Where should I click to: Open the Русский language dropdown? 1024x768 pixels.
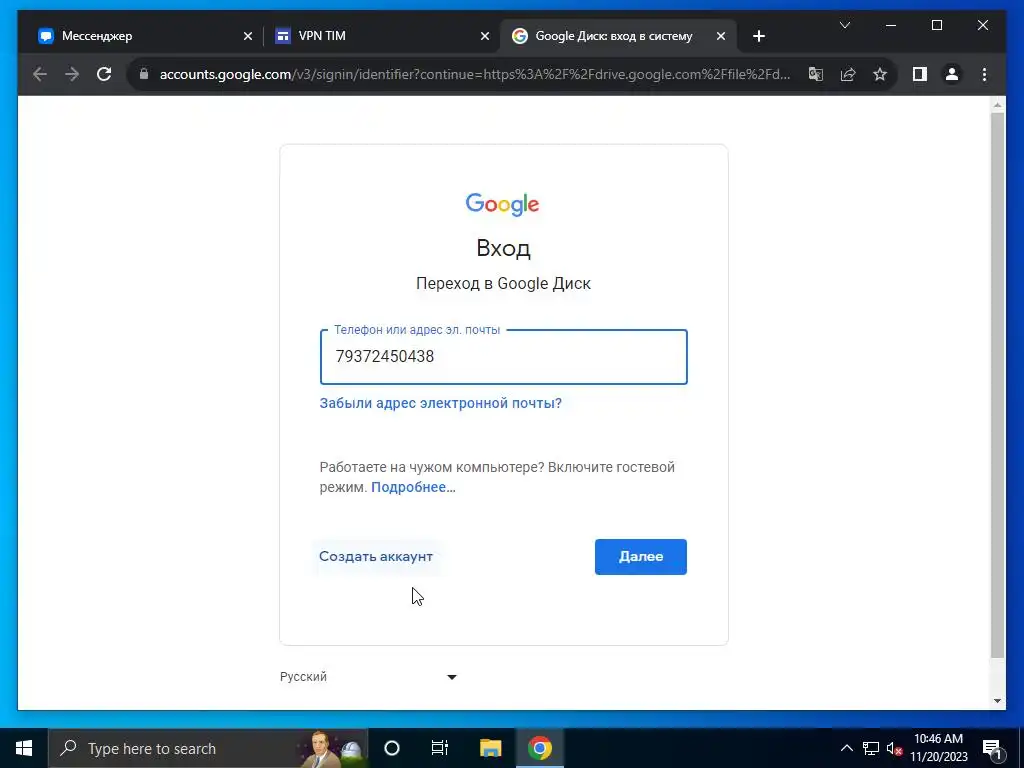click(x=368, y=677)
